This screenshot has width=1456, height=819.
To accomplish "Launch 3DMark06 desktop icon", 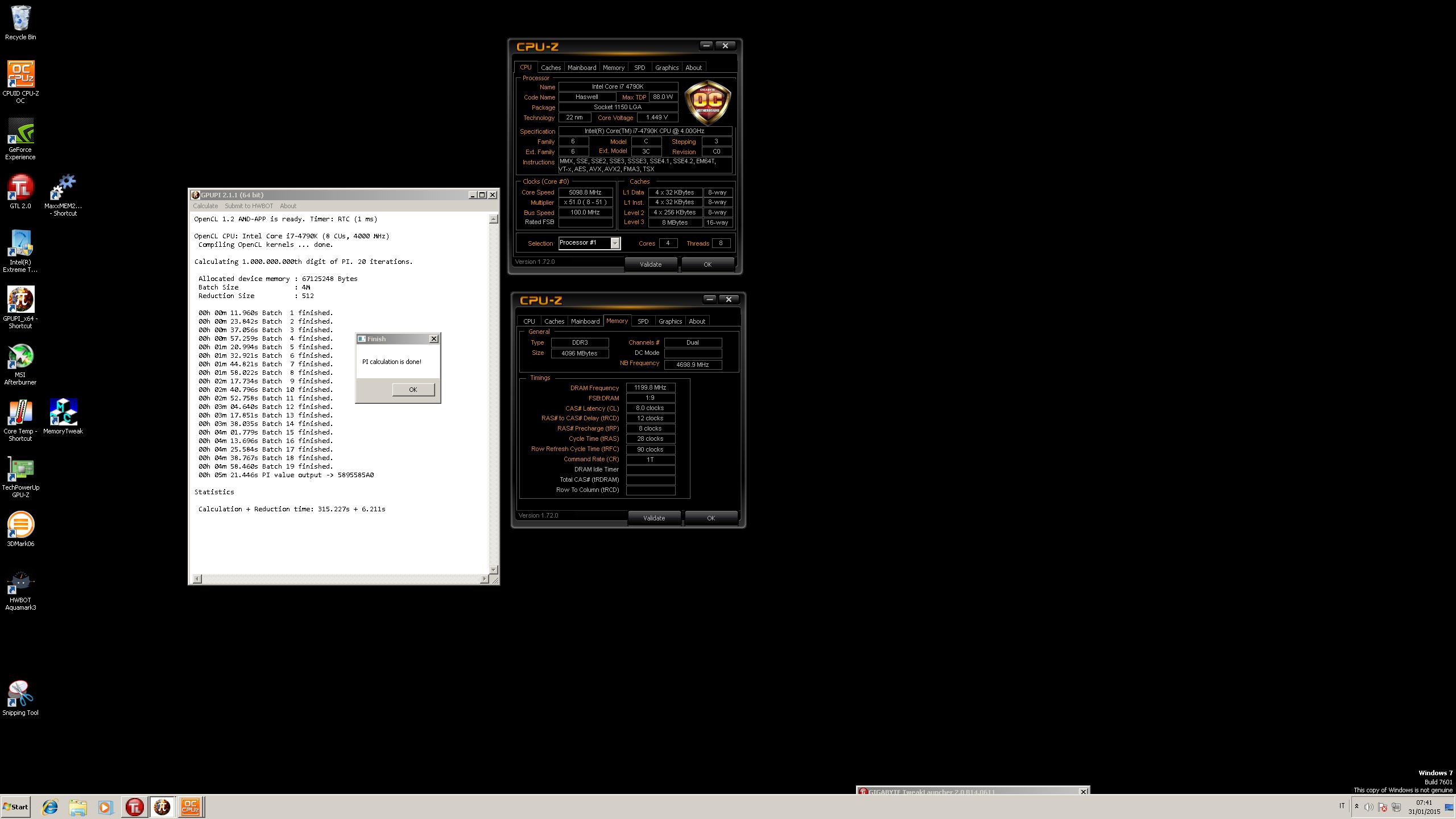I will click(20, 529).
